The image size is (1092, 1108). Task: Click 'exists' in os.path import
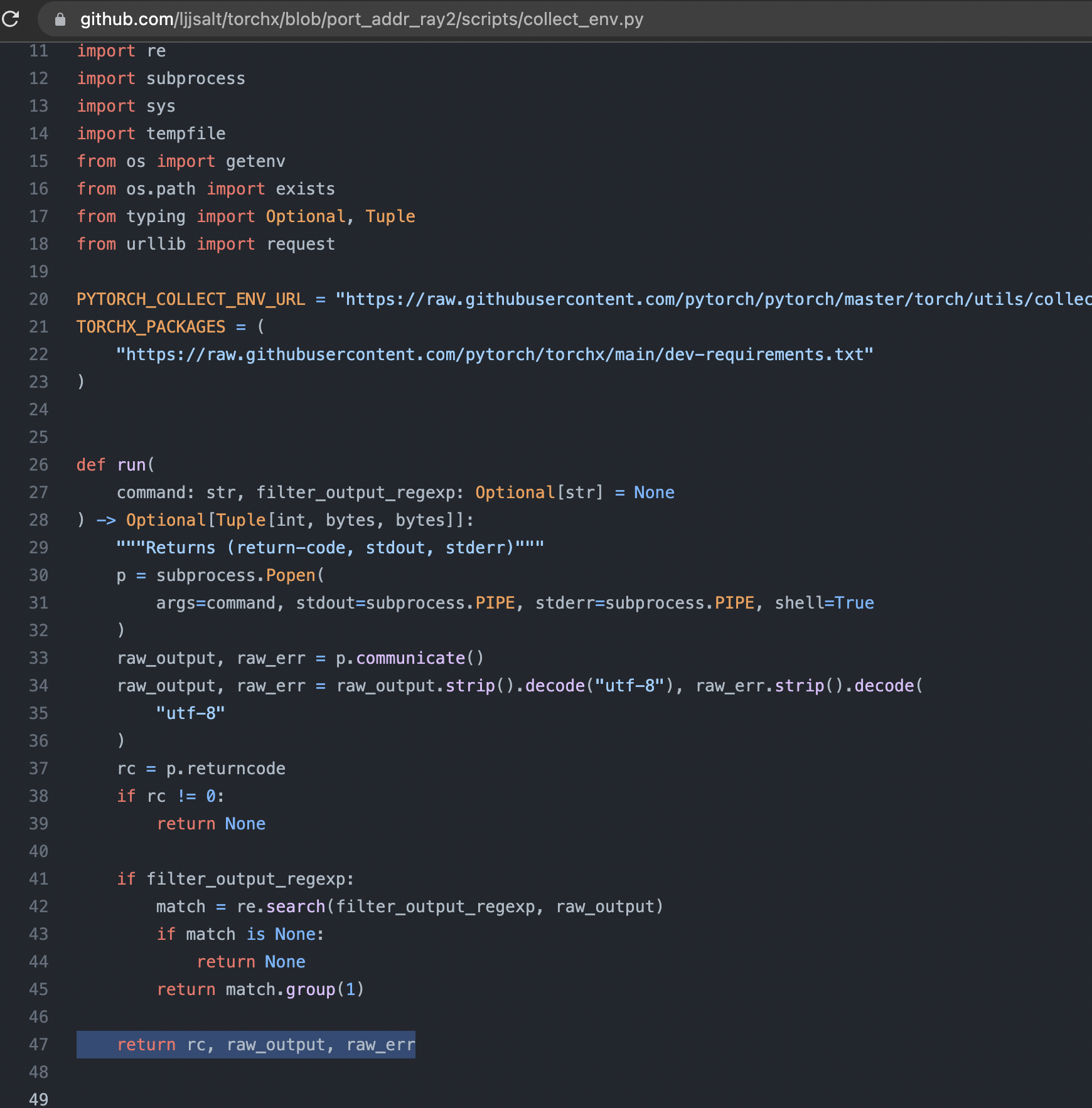click(x=306, y=189)
